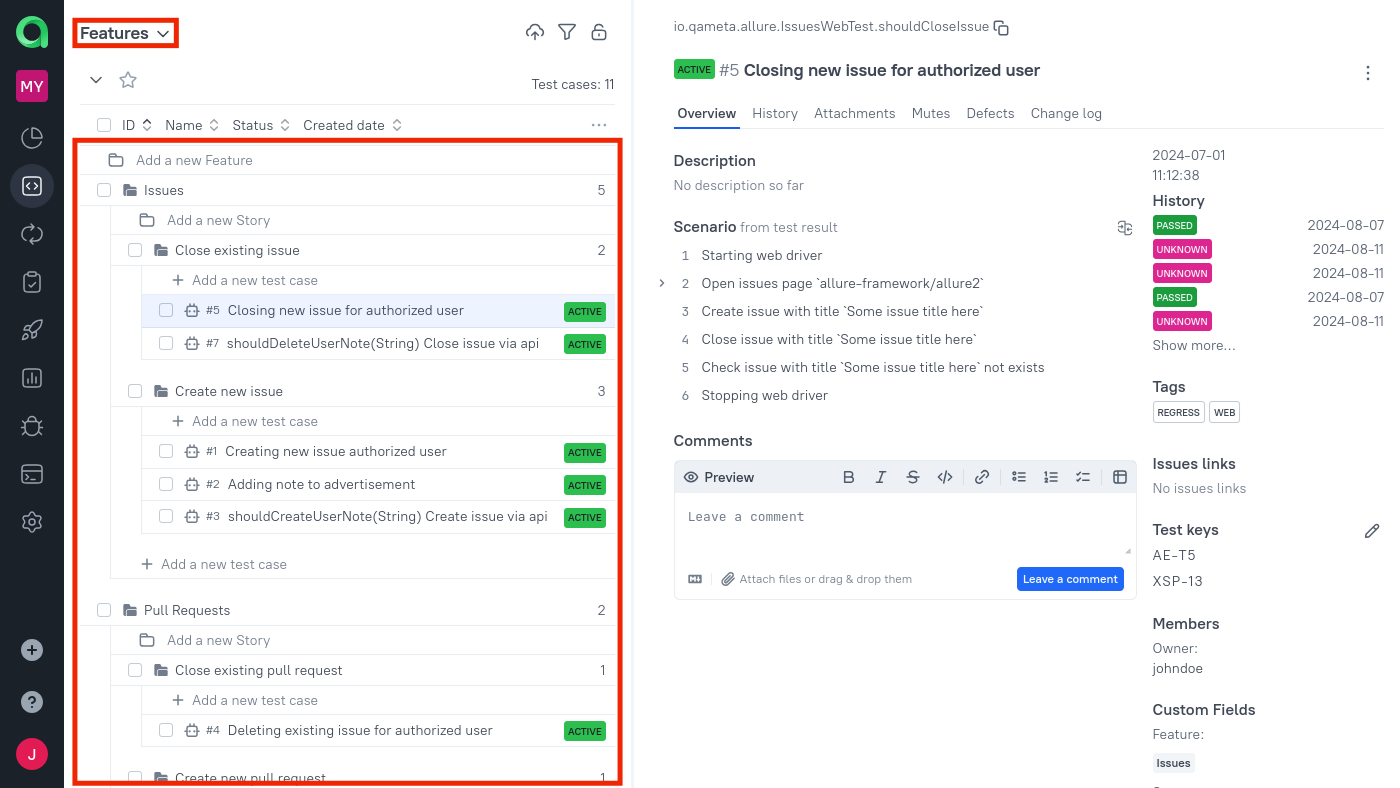Open the jobs rocket sidebar icon
Image resolution: width=1400 pixels, height=788 pixels.
pyautogui.click(x=32, y=330)
